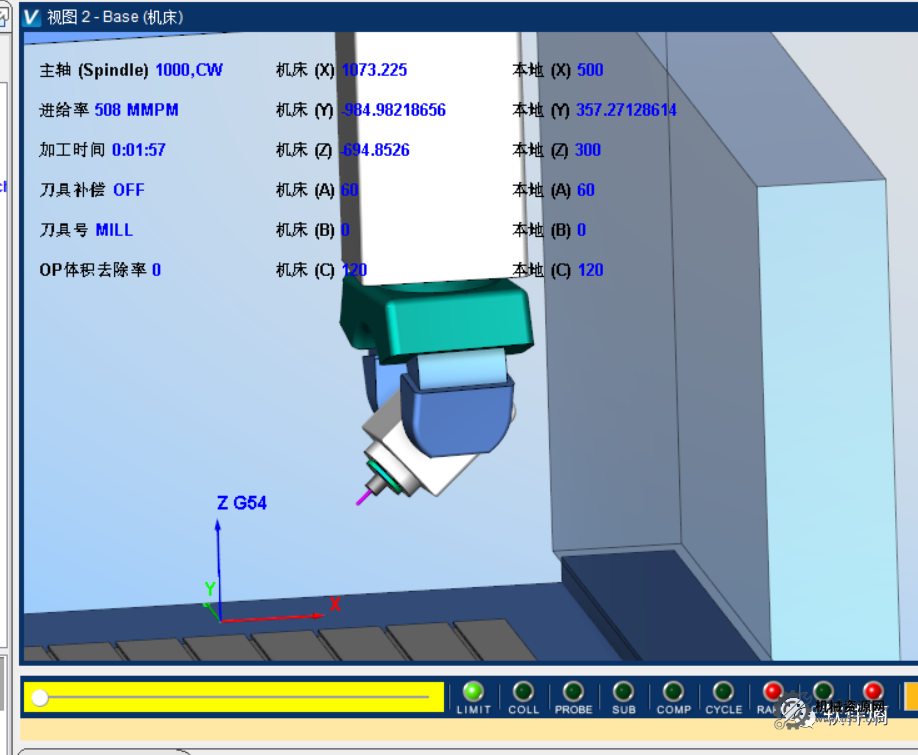
Task: Click the animation speed slider handle
Action: pos(40,697)
